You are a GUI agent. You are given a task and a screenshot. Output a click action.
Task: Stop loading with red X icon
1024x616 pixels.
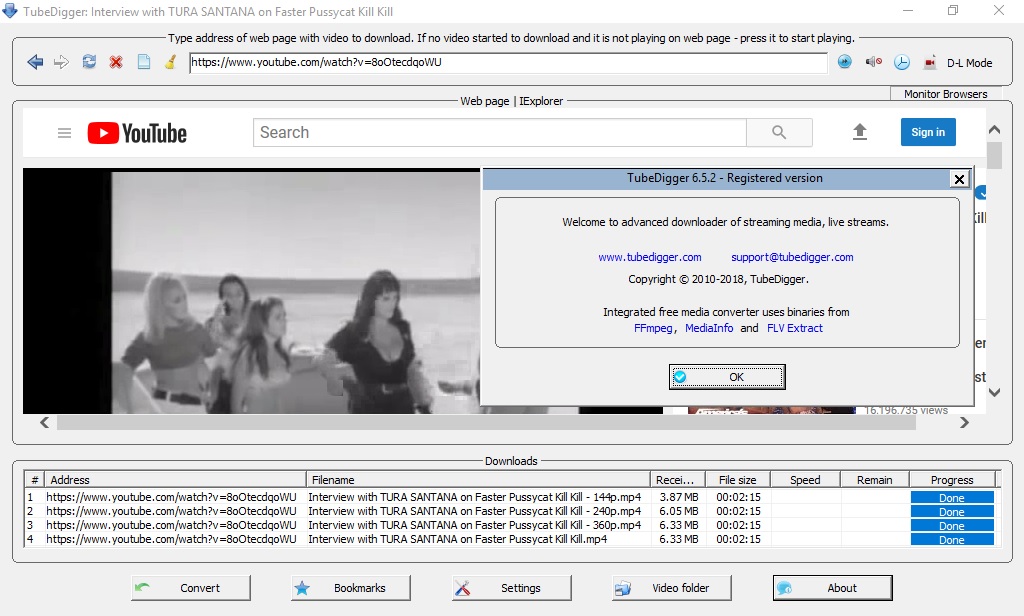click(x=116, y=63)
